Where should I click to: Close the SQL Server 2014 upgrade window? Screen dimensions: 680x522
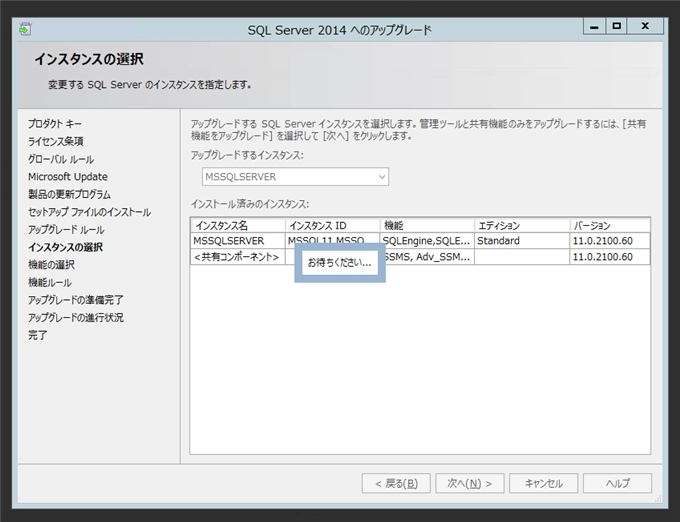pos(645,26)
